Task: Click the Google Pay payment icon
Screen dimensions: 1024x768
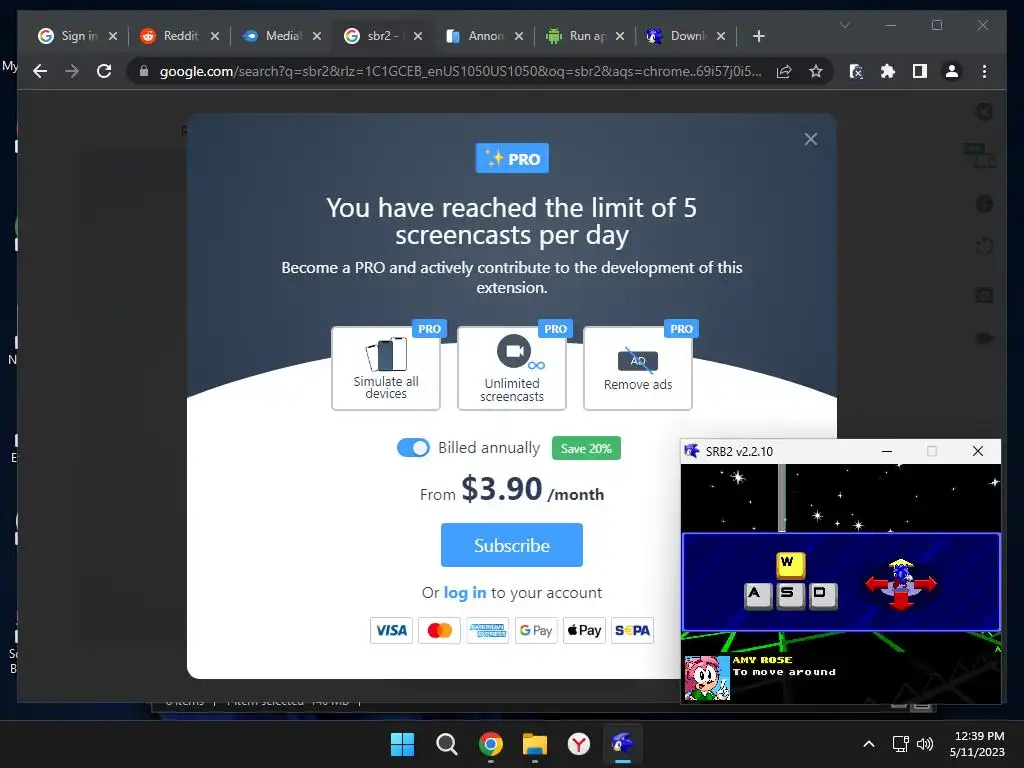Action: click(536, 630)
